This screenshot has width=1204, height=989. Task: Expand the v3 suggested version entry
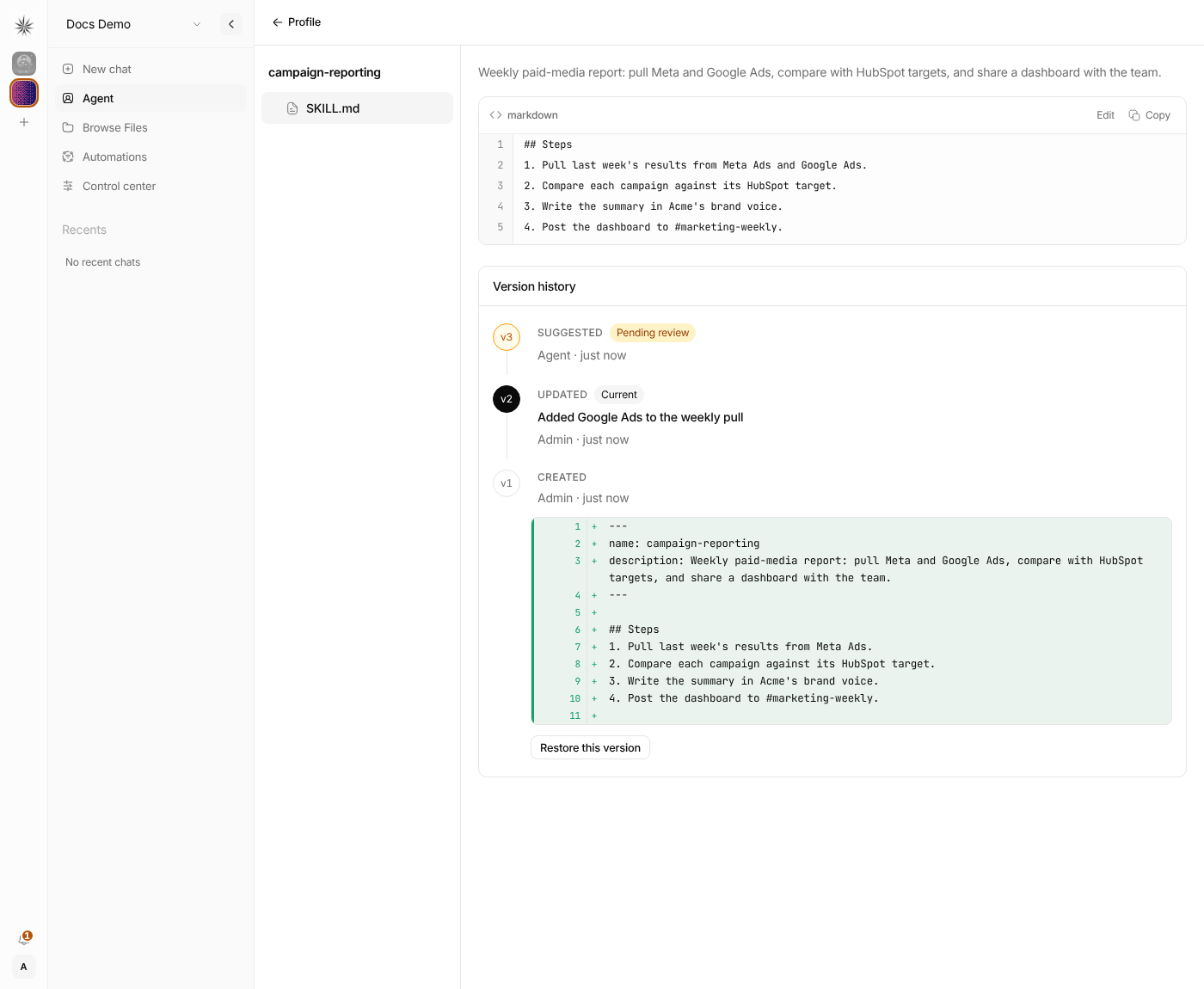pyautogui.click(x=507, y=337)
